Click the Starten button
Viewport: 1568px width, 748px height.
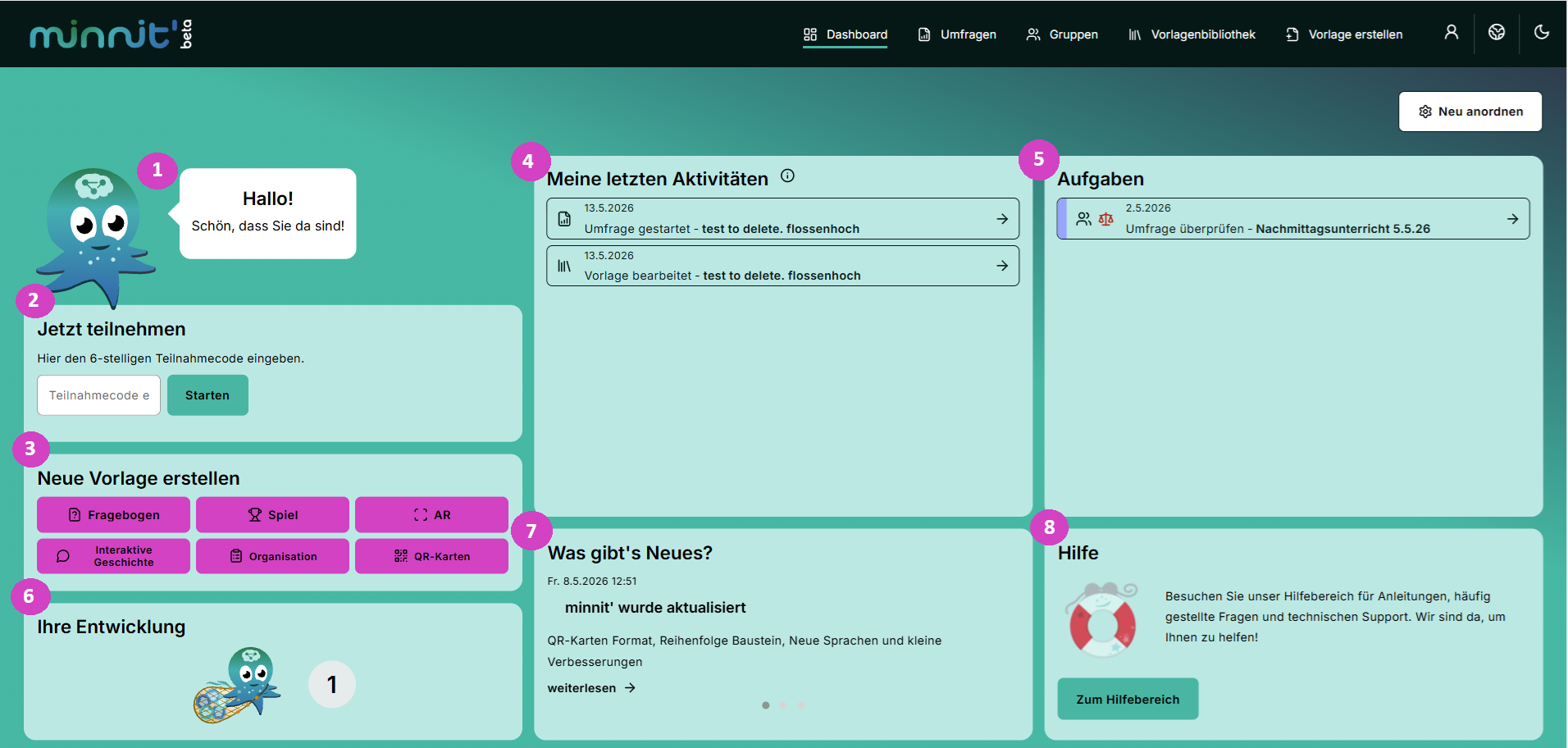207,395
